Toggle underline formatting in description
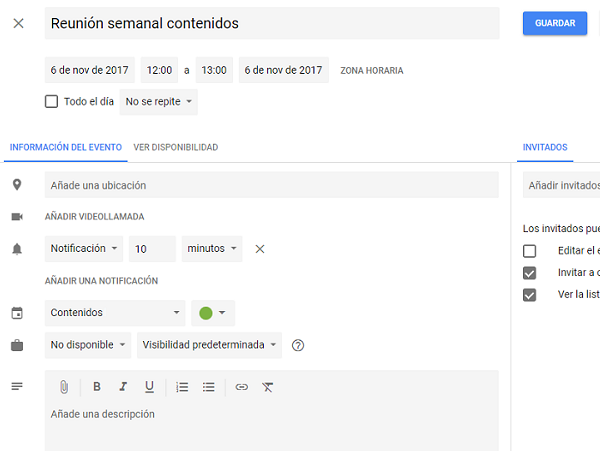Screen dimensions: 600x459 [149, 387]
